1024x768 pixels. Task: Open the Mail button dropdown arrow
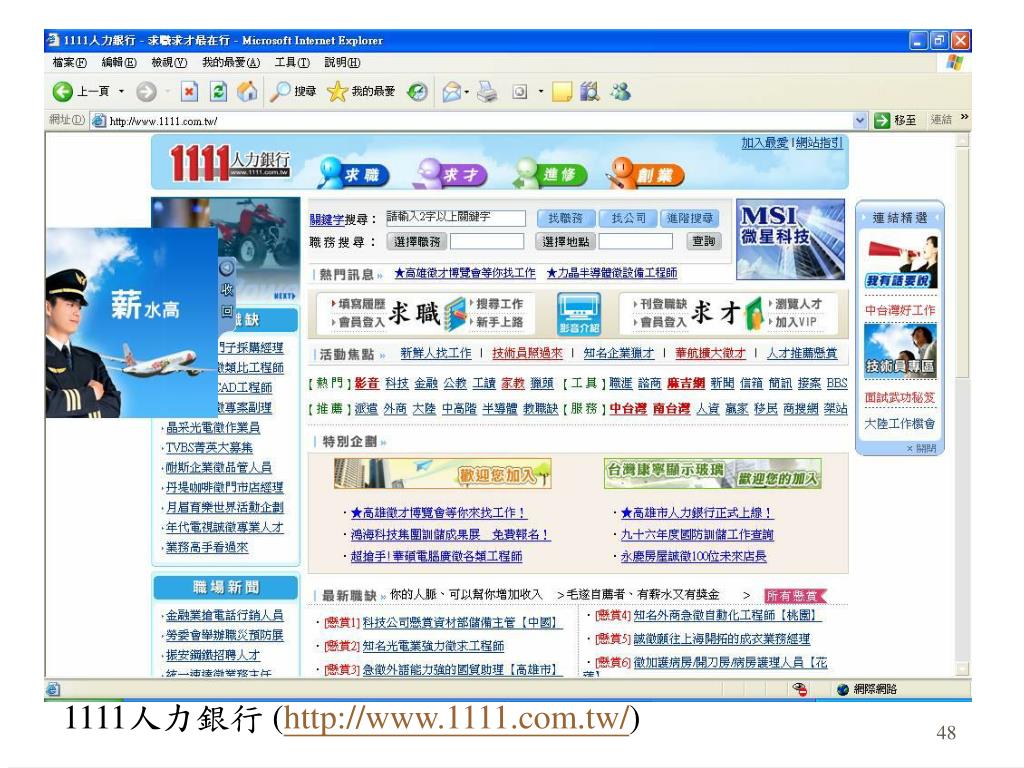point(467,92)
